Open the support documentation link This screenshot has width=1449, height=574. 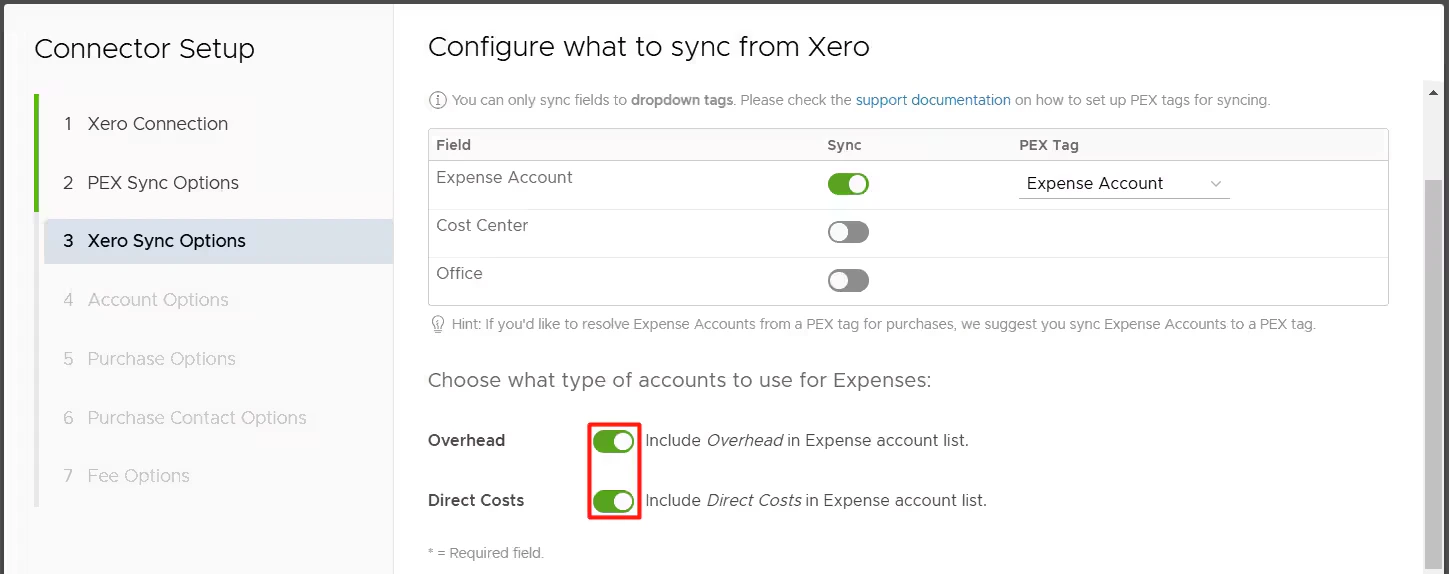click(933, 100)
